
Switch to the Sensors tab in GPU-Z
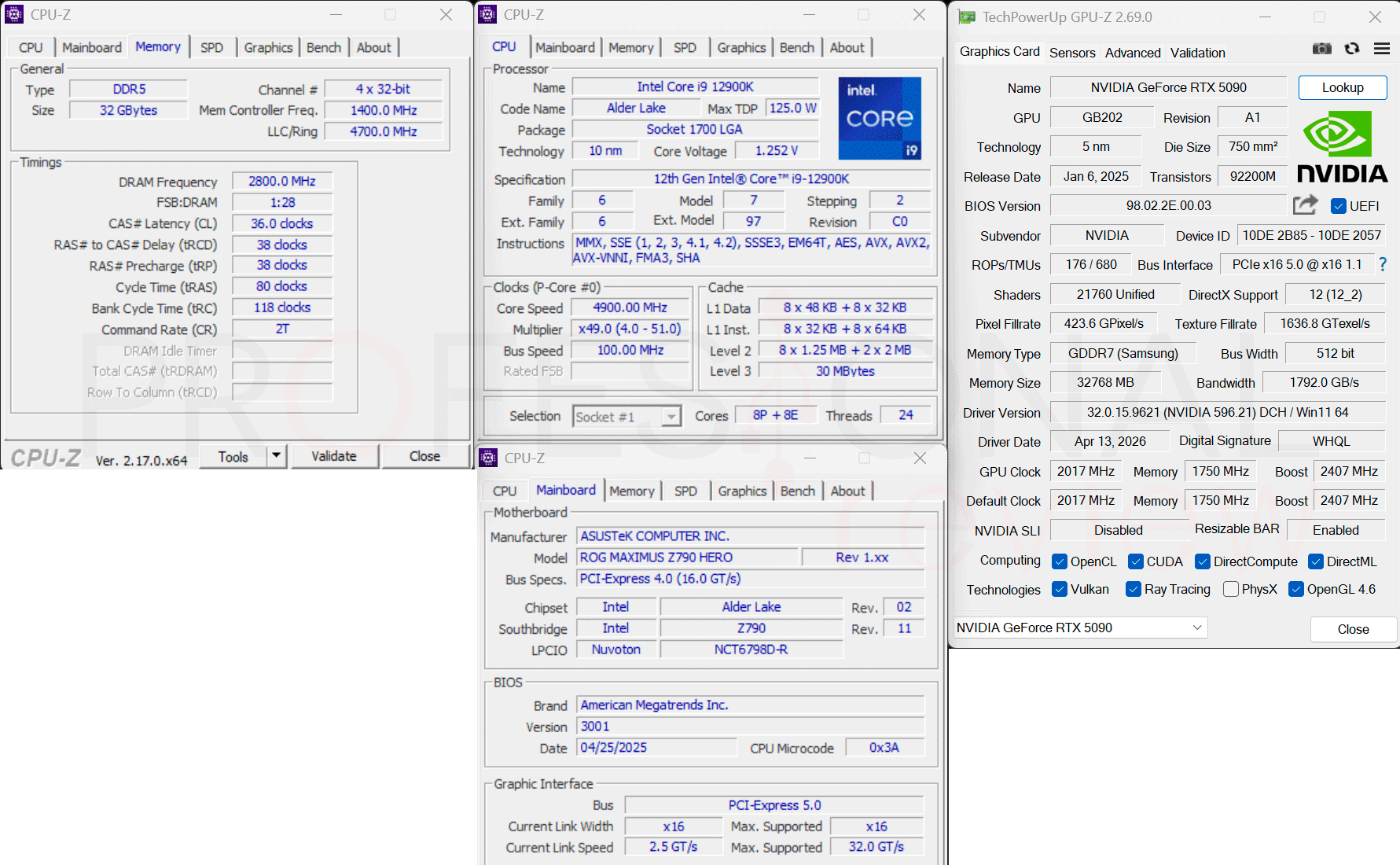coord(1072,53)
